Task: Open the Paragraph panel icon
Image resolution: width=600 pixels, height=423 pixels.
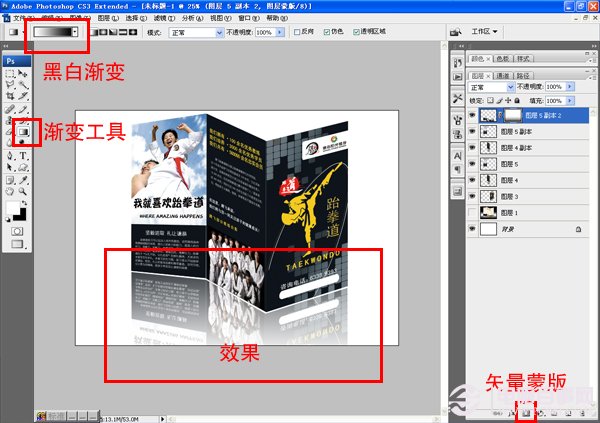Action: pyautogui.click(x=458, y=169)
